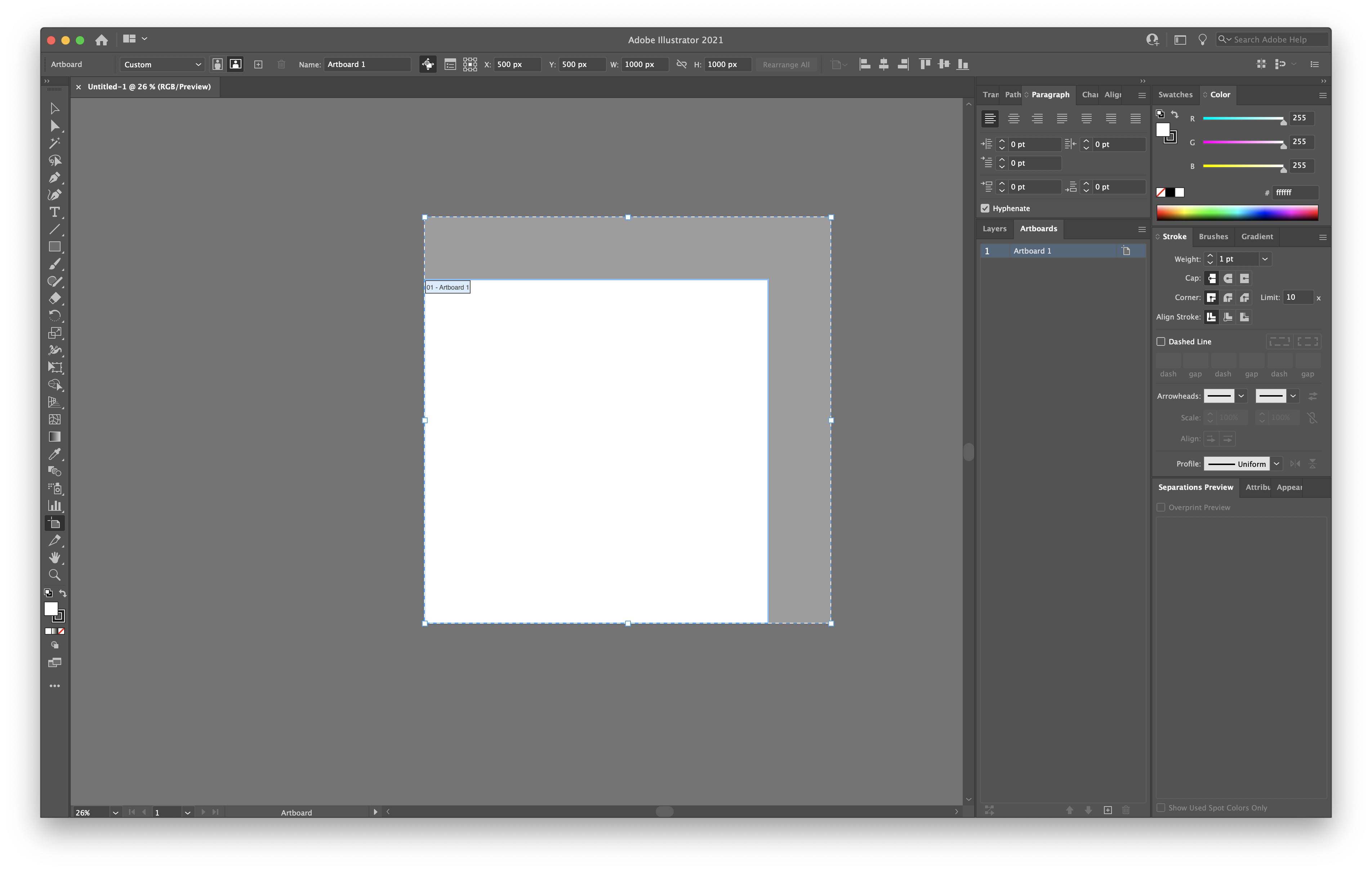
Task: Select the Artboard 1 row in Artboards panel
Action: (x=1063, y=251)
